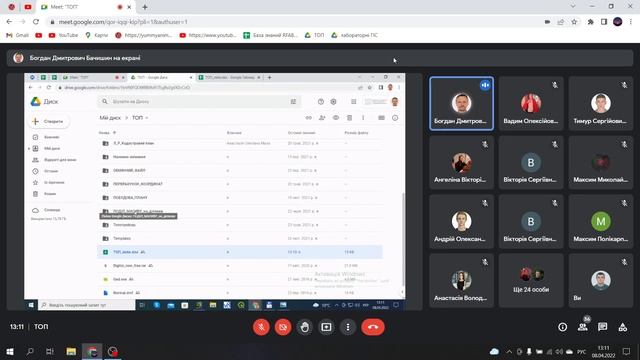Click the Chrome taskbar icon

93,351
